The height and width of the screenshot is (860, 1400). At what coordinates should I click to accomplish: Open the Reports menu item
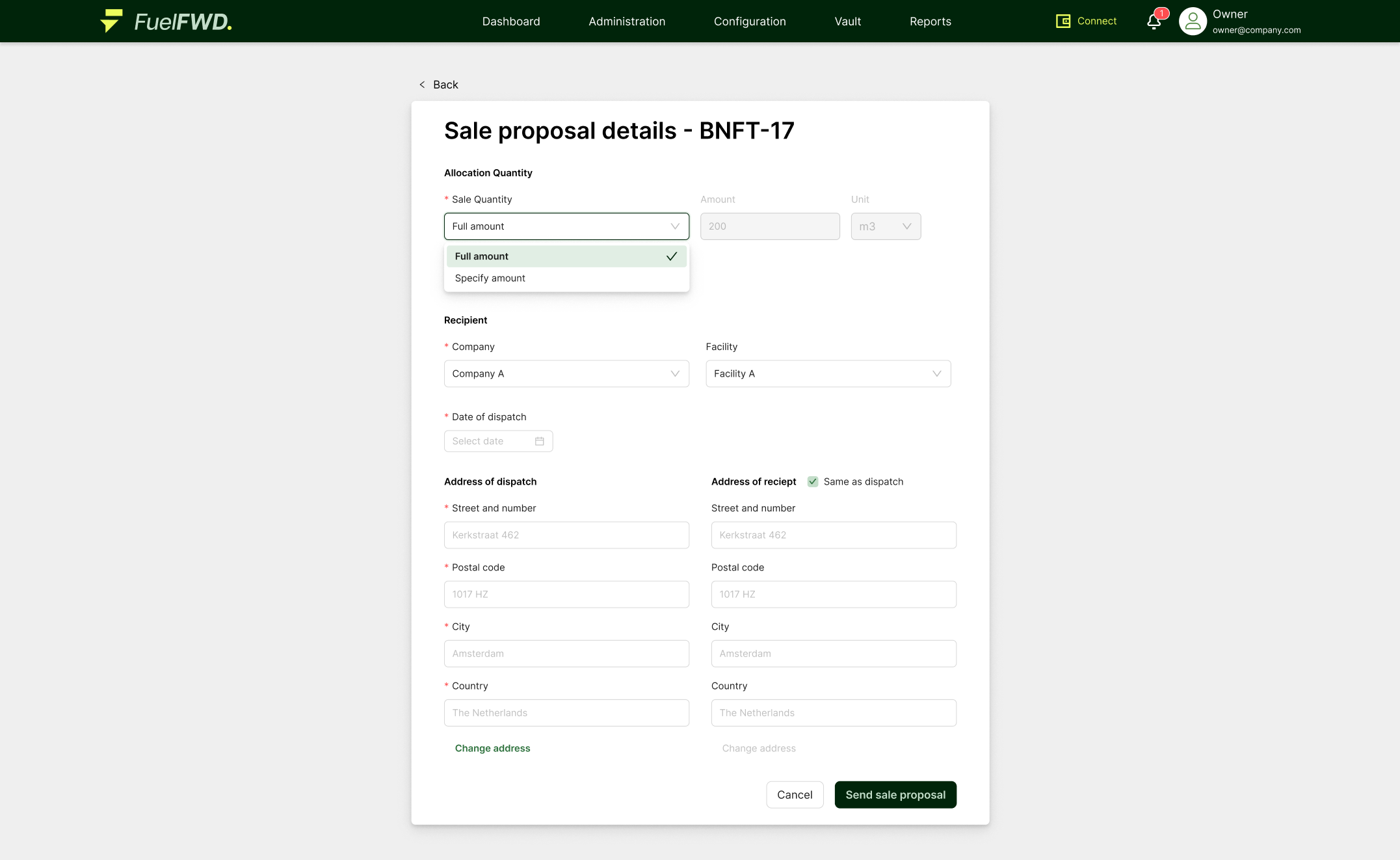(930, 21)
